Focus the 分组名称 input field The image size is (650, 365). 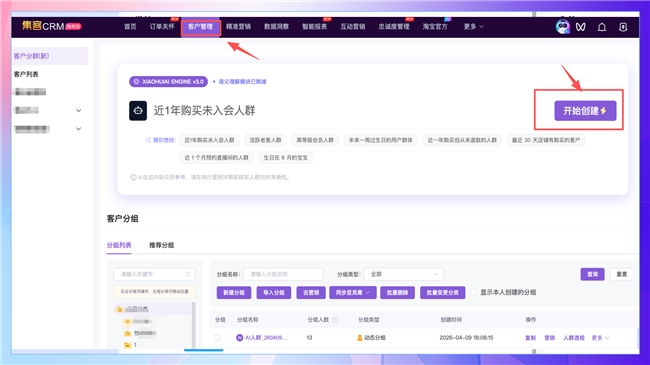pos(283,274)
